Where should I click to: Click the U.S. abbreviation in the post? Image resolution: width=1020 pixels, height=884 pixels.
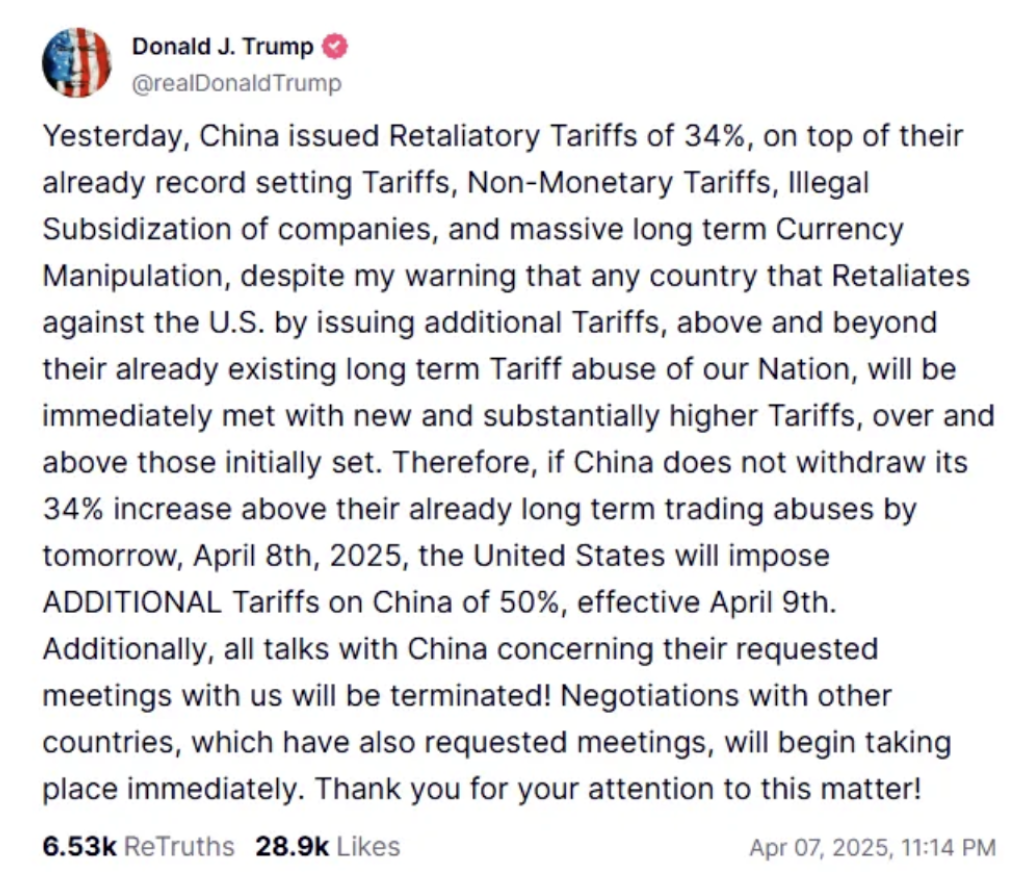[x=237, y=323]
